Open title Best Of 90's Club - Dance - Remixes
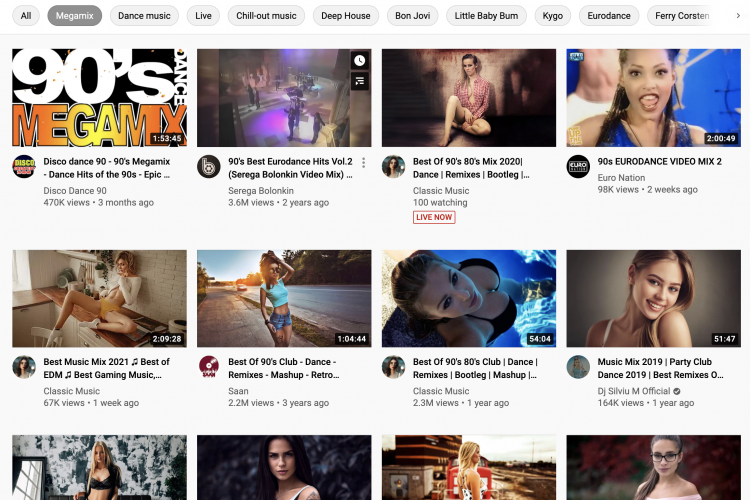Screen dimensions: 750x500 pyautogui.click(x=284, y=368)
